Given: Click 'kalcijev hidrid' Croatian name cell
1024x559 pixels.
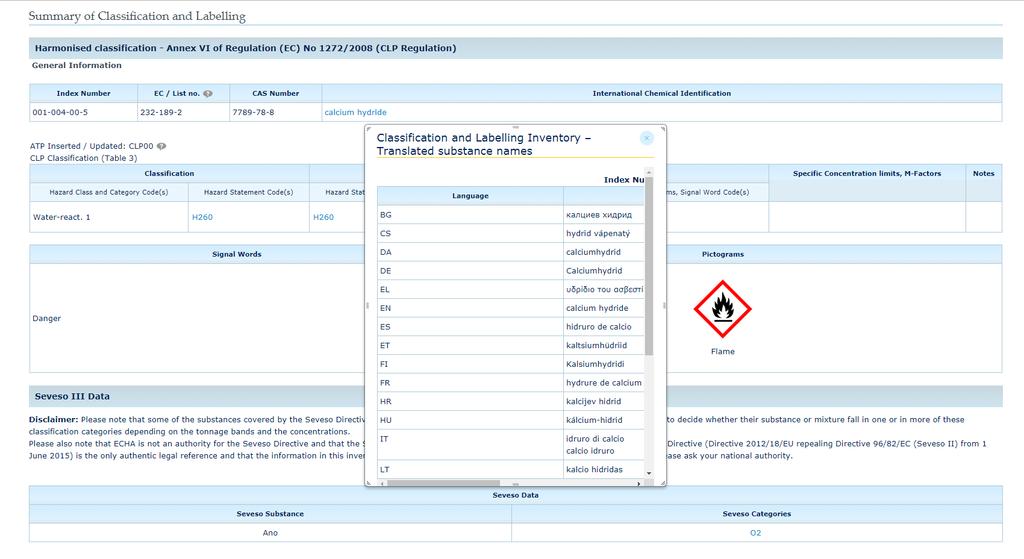Looking at the screenshot, I should click(x=603, y=402).
